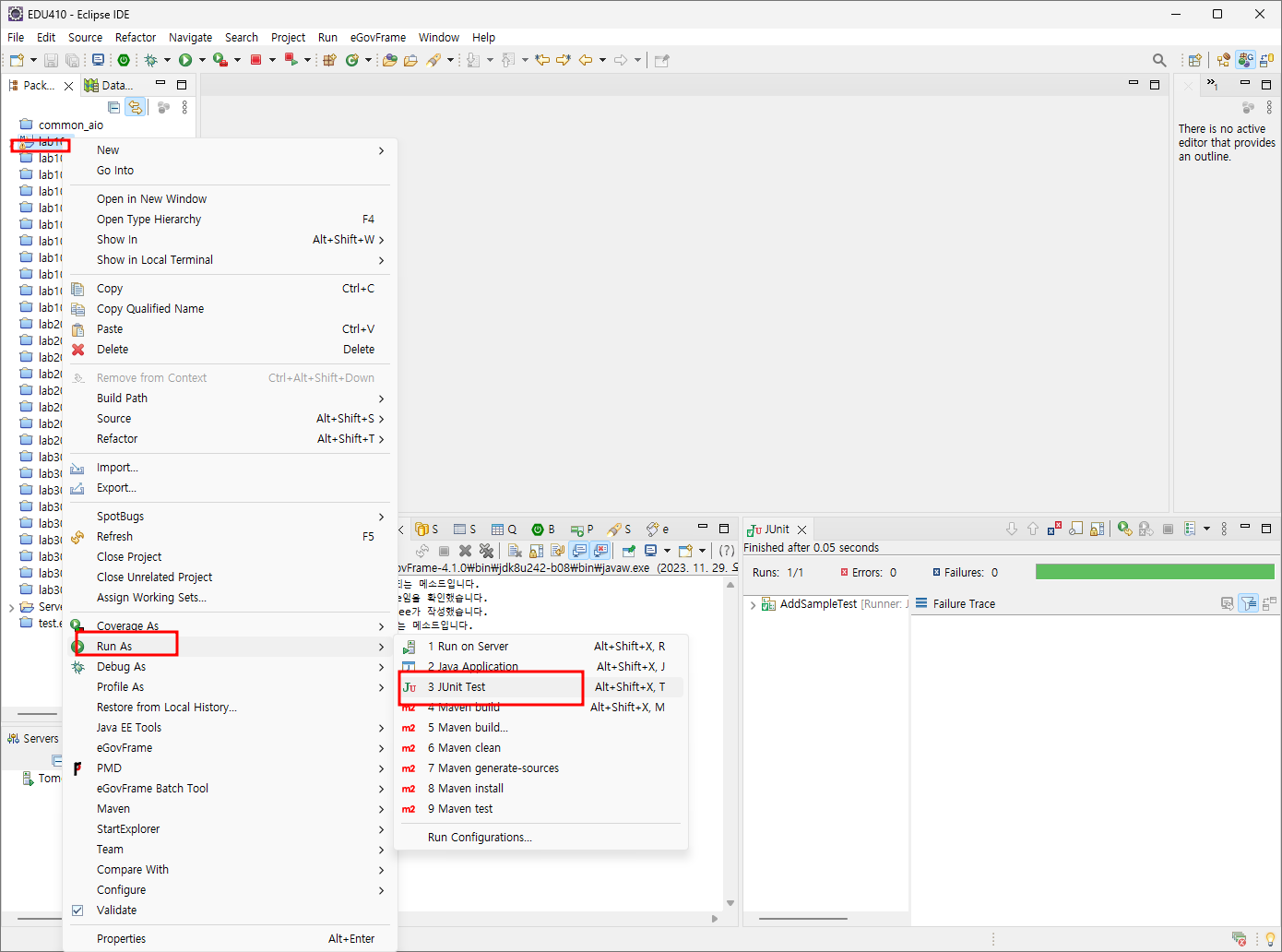1282x952 pixels.
Task: Click Close Project entry
Action: tap(229, 557)
